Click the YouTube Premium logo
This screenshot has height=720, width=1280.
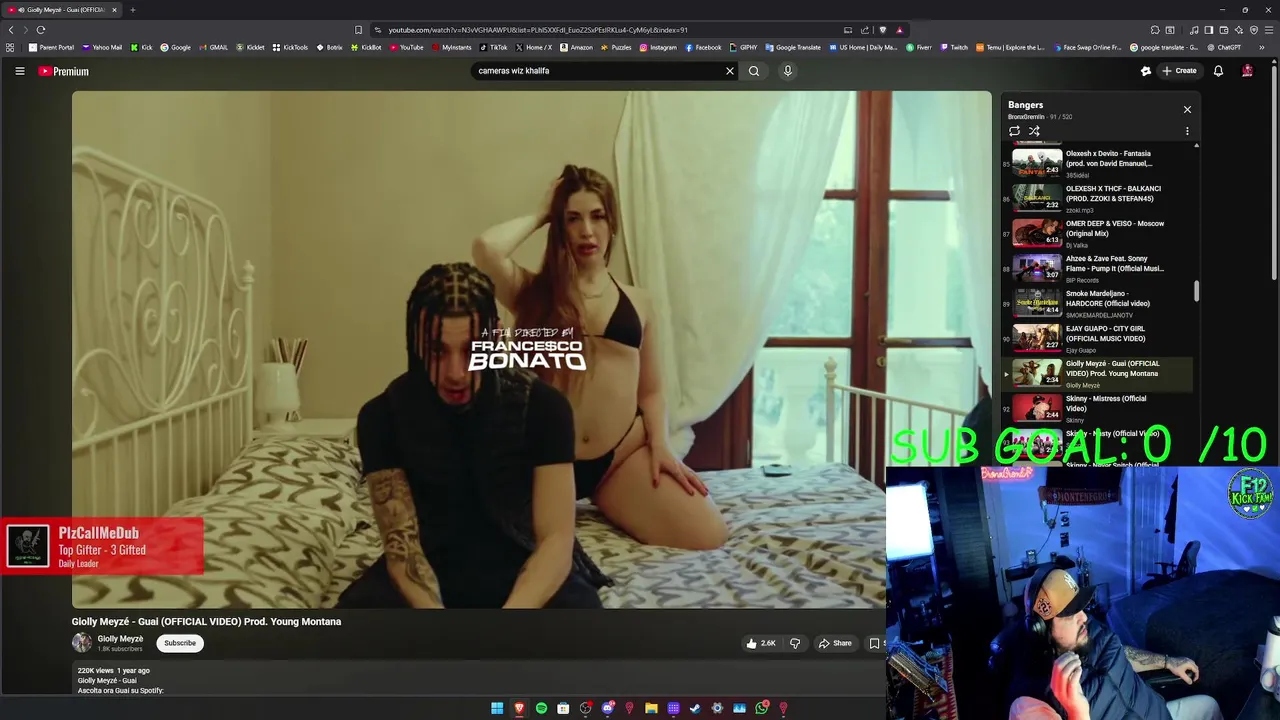[64, 71]
